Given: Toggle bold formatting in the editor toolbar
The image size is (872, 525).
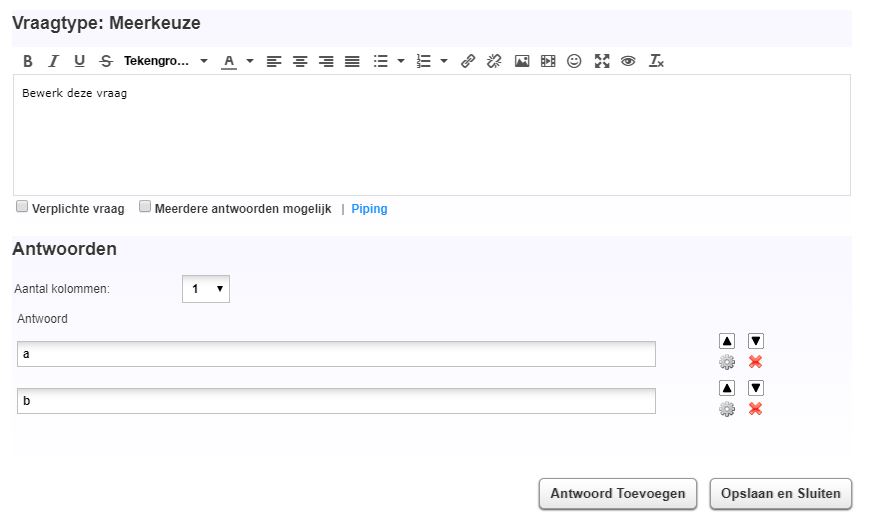Looking at the screenshot, I should 28,61.
